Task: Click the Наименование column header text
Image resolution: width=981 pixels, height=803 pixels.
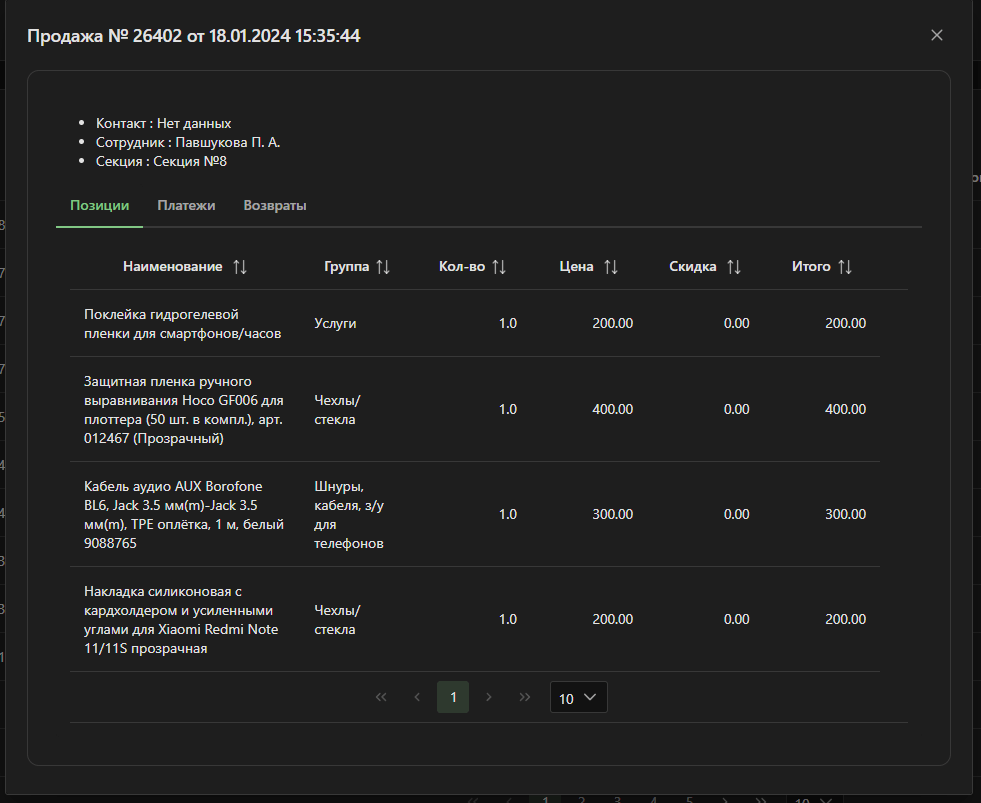Action: [x=172, y=267]
